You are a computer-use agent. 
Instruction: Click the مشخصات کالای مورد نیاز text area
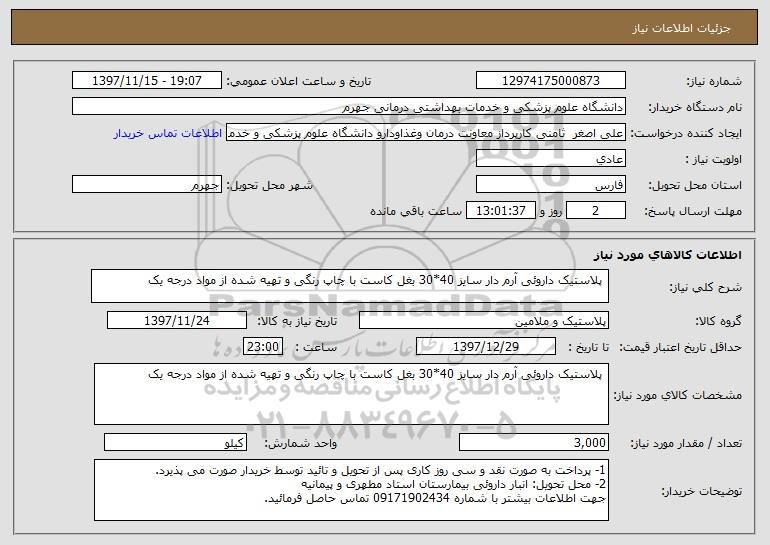click(x=351, y=394)
